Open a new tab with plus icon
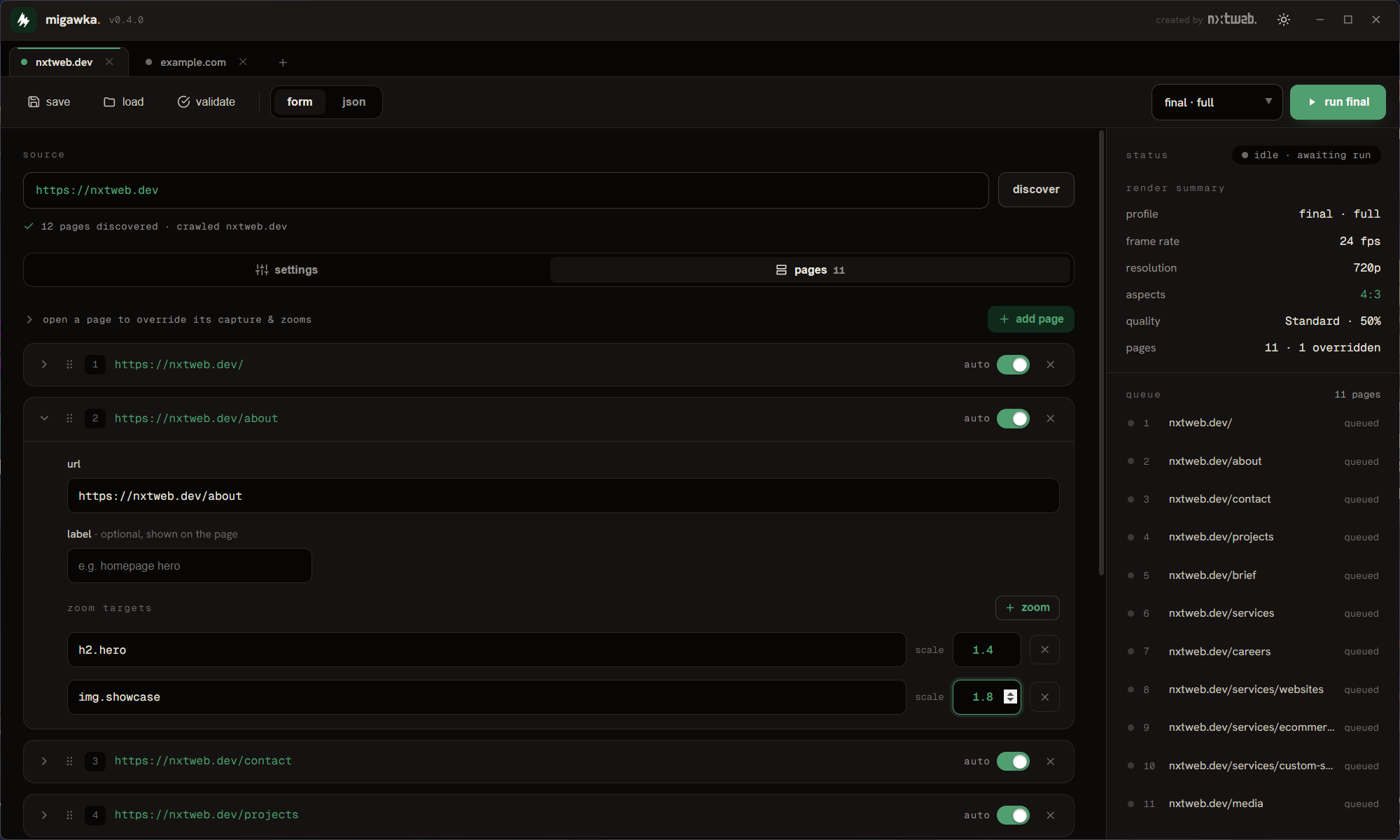 (x=283, y=62)
